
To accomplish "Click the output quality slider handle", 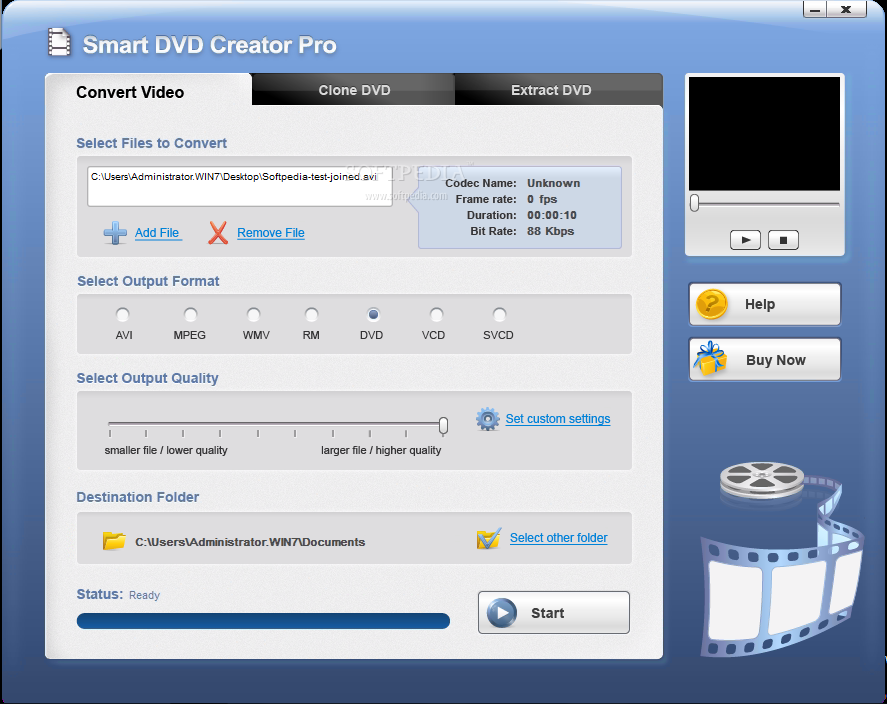I will [444, 426].
